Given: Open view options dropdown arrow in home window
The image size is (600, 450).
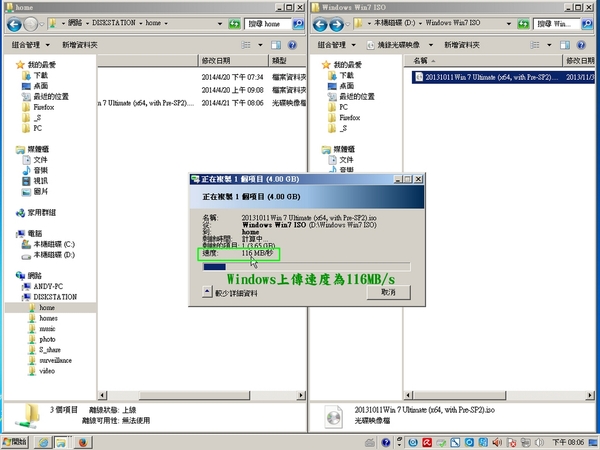Looking at the screenshot, I should 260,45.
